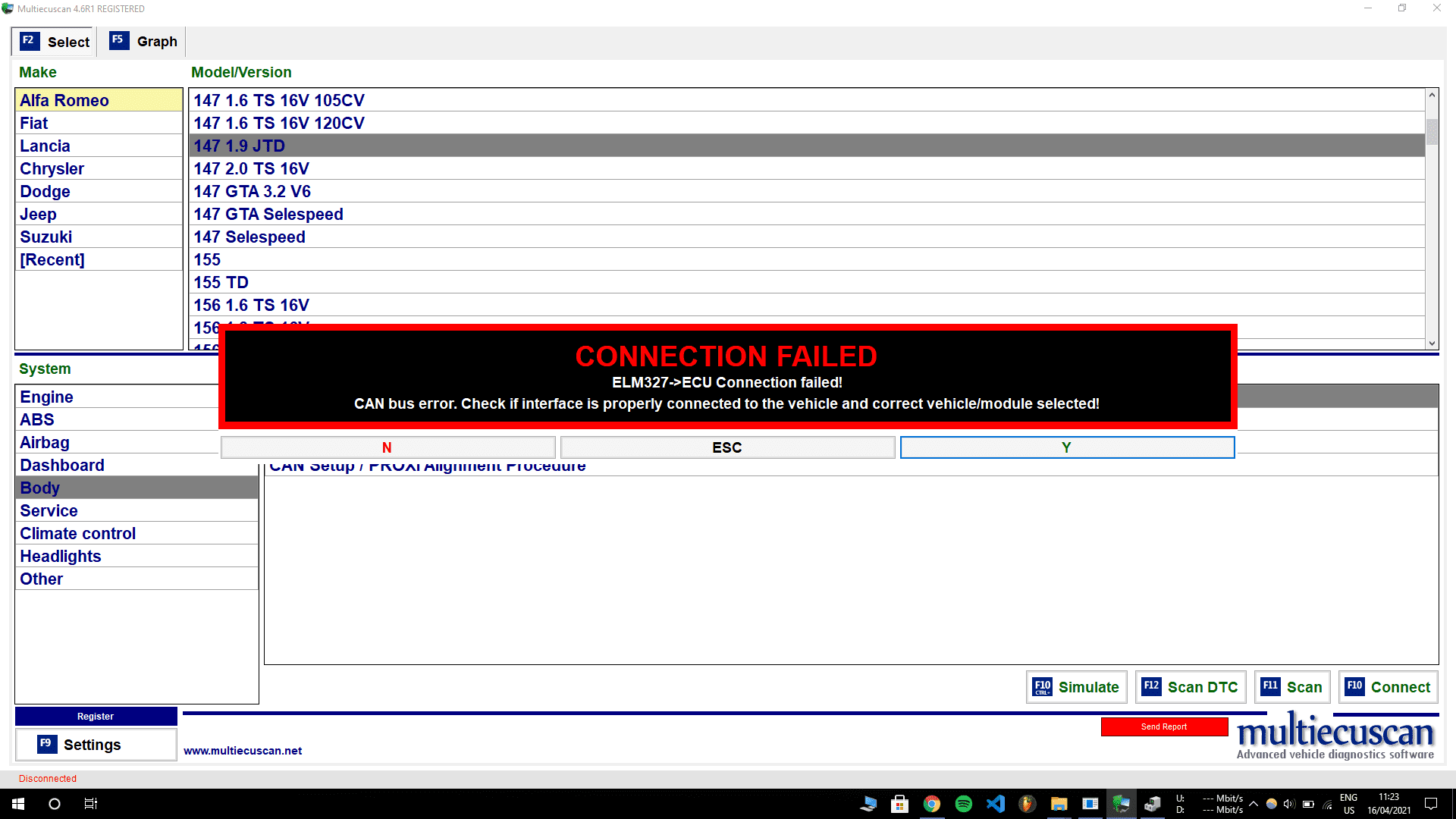
Task: Select model 147 2.0 TS 16V
Action: (807, 168)
